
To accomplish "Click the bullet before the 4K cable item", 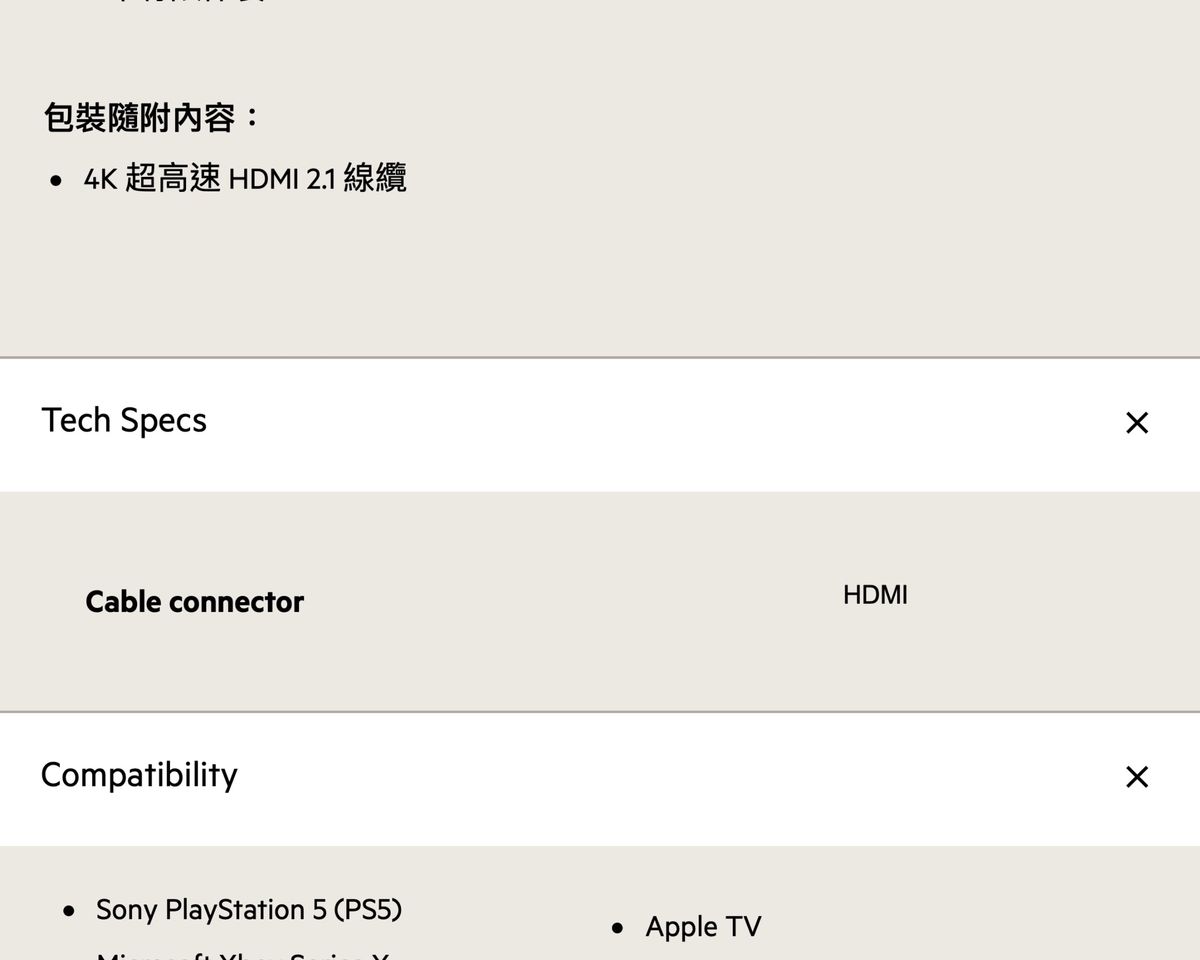I will (x=57, y=182).
